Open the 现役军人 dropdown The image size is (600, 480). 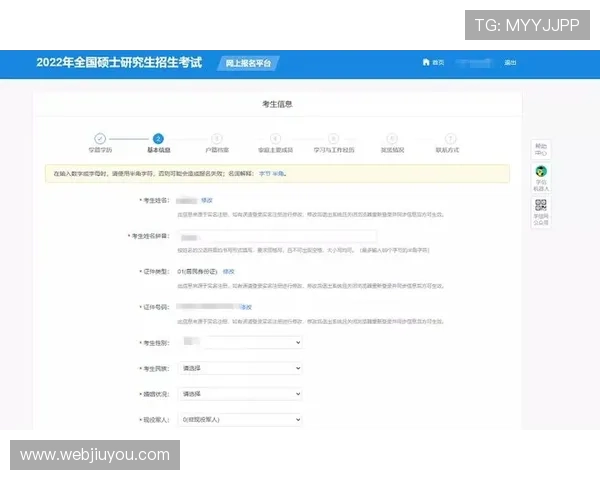click(240, 420)
